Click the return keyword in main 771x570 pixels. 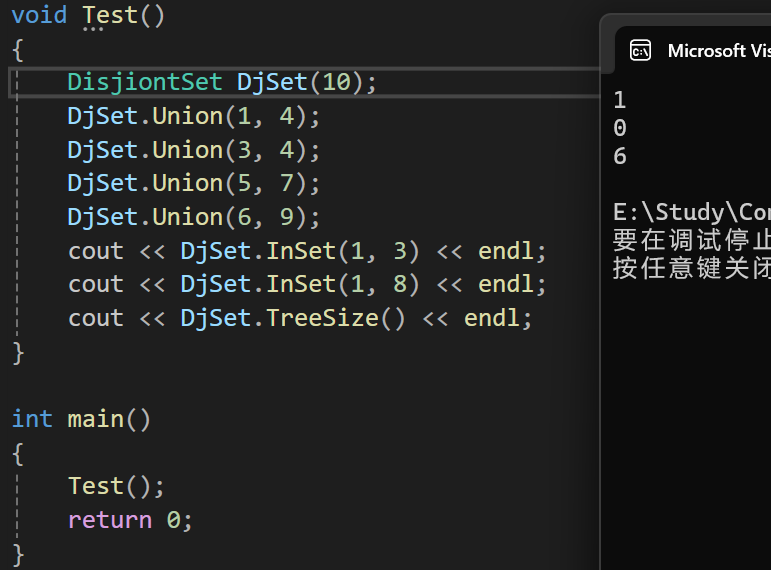pyautogui.click(x=110, y=520)
